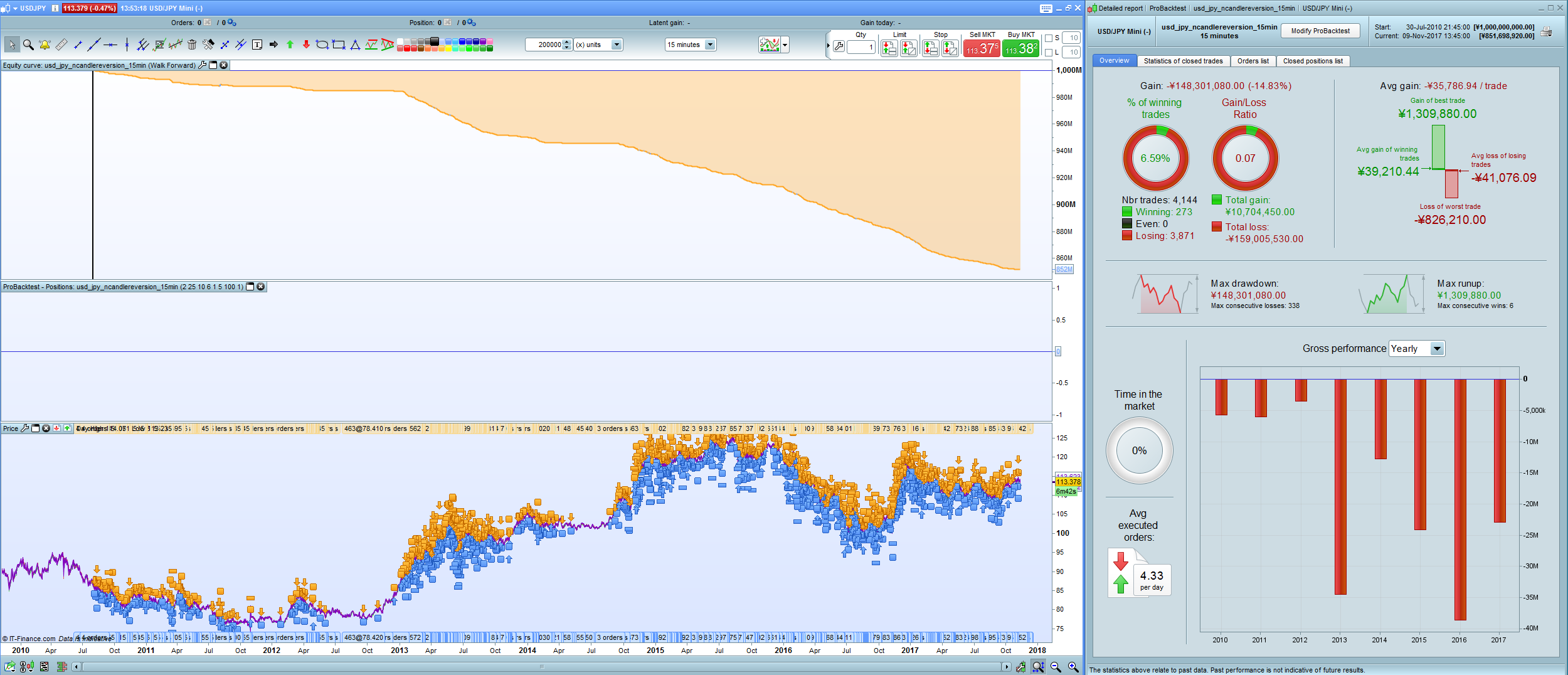This screenshot has width=1568, height=675.
Task: Pick the green up-arrow drawing tool
Action: click(x=290, y=45)
